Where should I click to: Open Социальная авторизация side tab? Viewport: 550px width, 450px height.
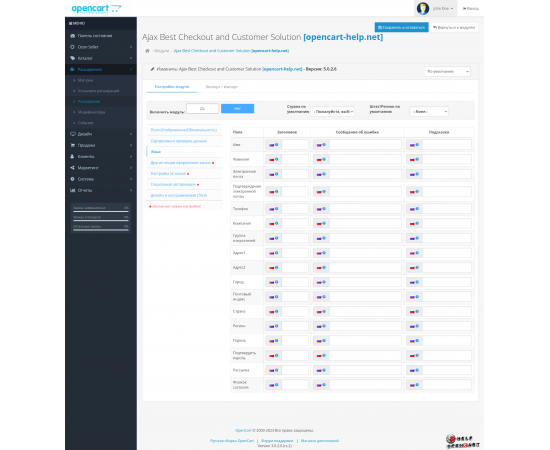[184, 184]
